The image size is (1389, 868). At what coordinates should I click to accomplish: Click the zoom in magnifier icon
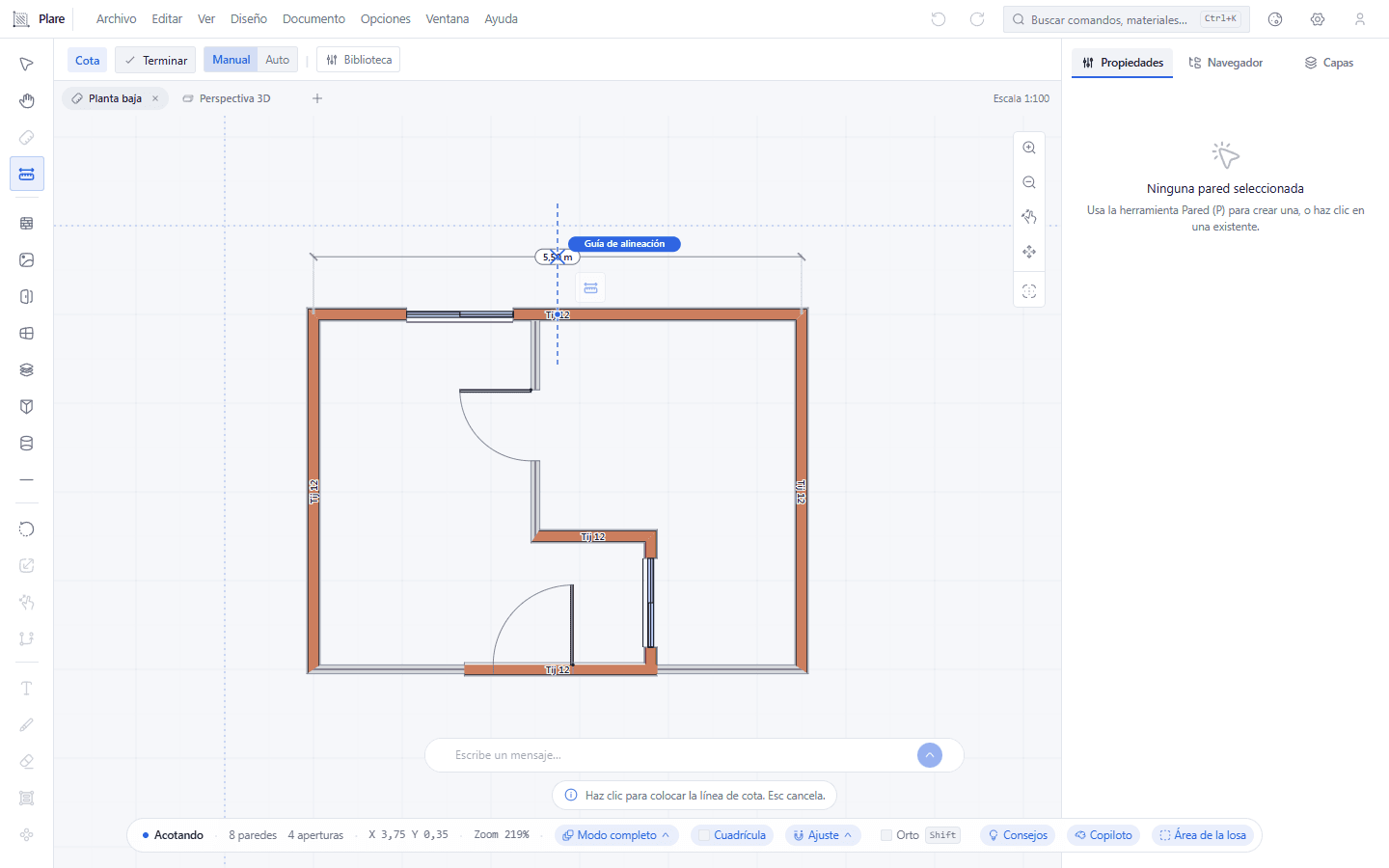(x=1029, y=148)
